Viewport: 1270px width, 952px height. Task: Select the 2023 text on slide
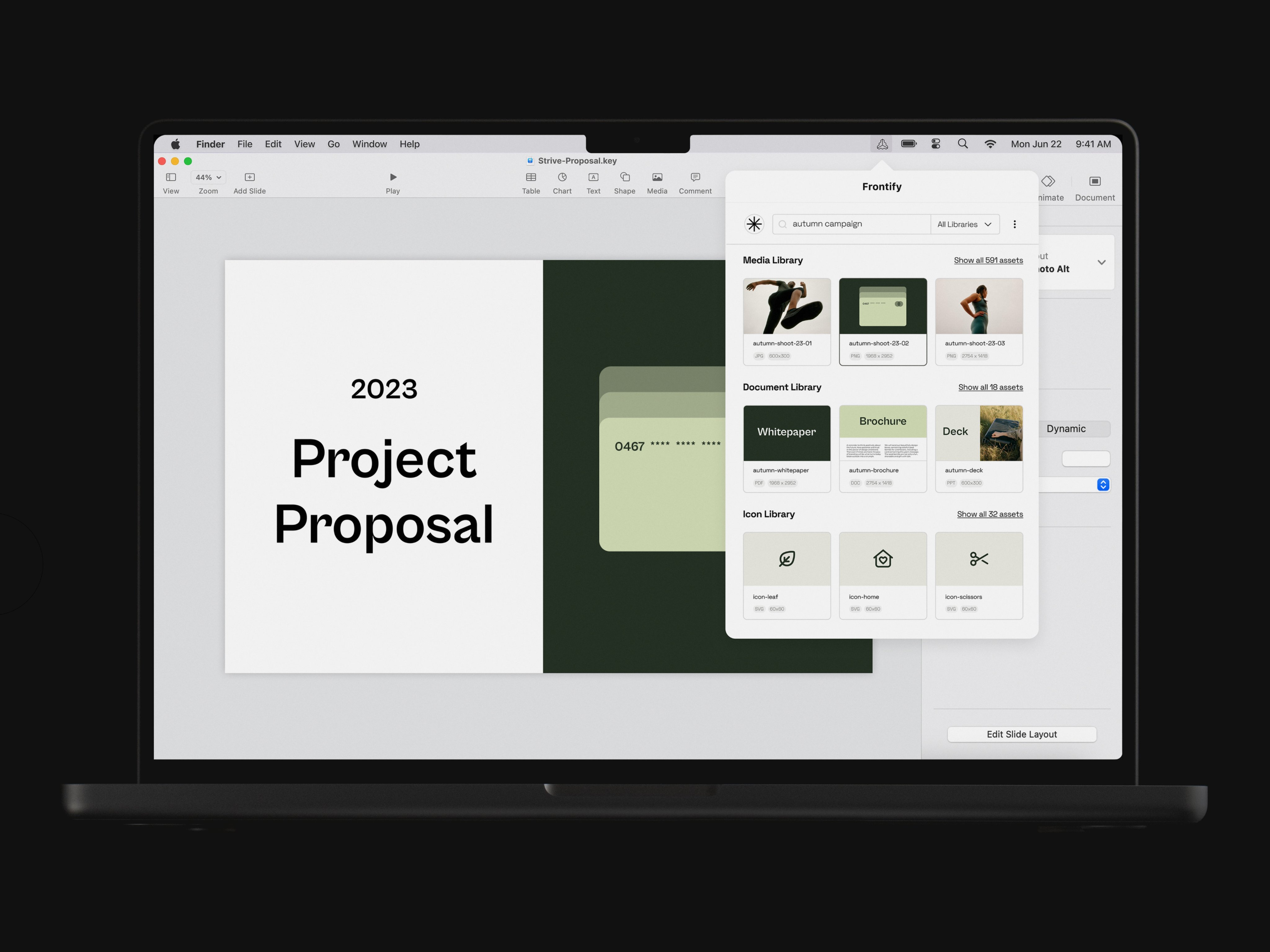[384, 389]
